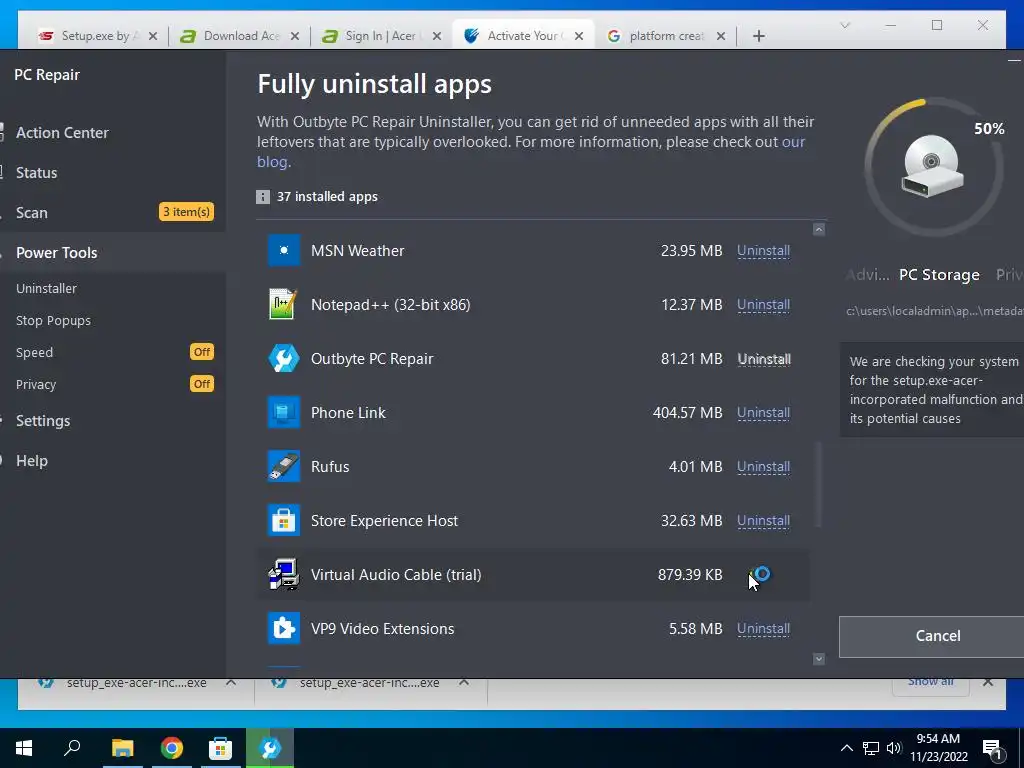Click the PC Storage disk drive icon
Viewport: 1024px width, 768px height.
932,166
